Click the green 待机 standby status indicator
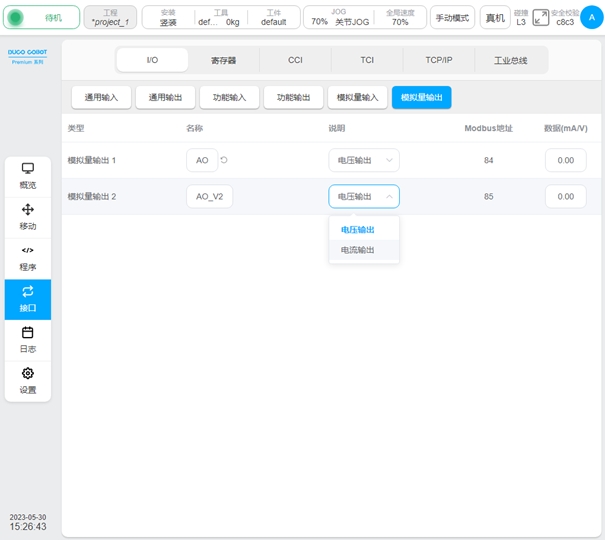Image resolution: width=605 pixels, height=540 pixels. 40,17
